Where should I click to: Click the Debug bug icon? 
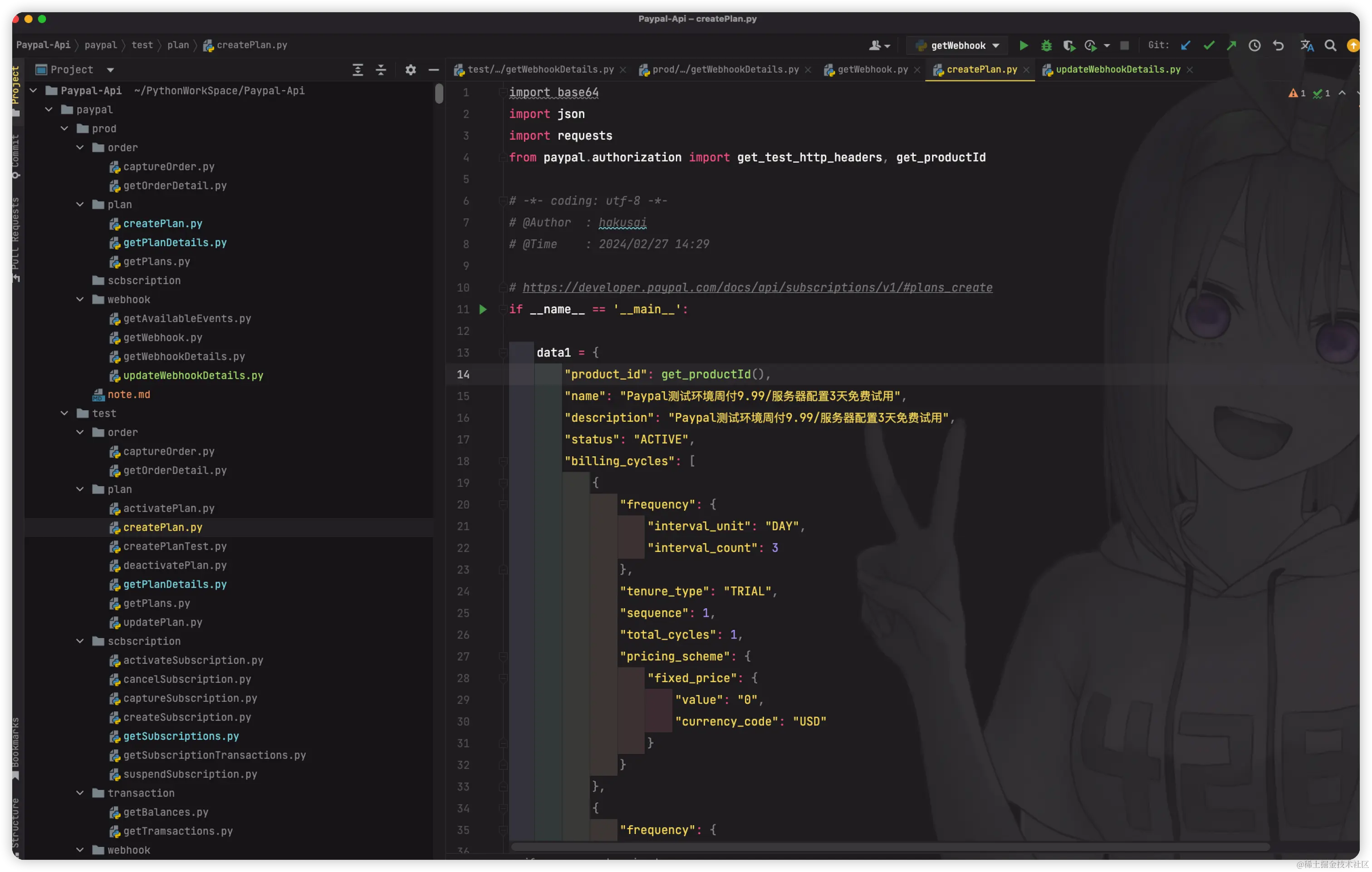tap(1046, 45)
